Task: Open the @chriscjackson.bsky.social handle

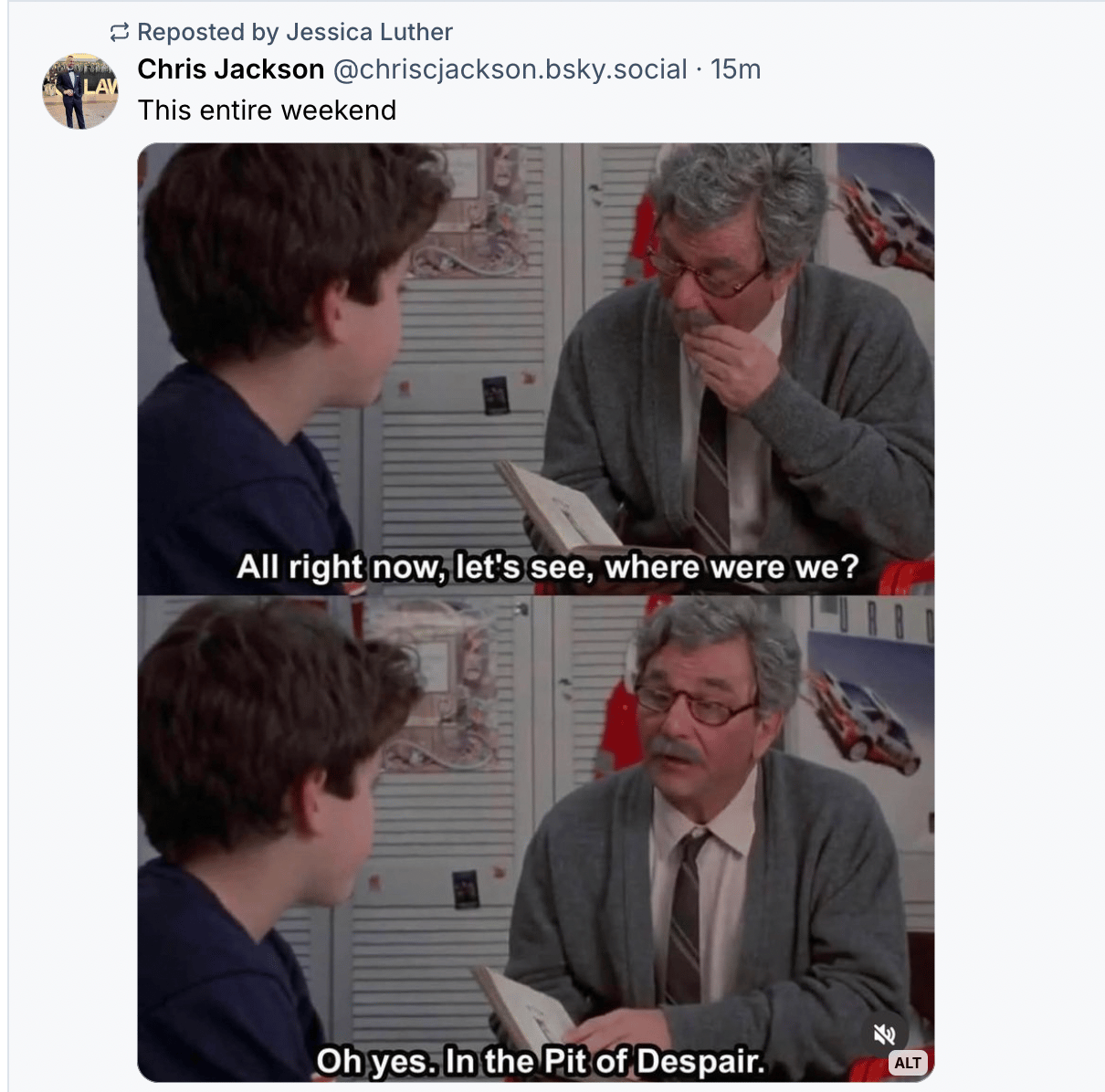Action: pyautogui.click(x=510, y=69)
